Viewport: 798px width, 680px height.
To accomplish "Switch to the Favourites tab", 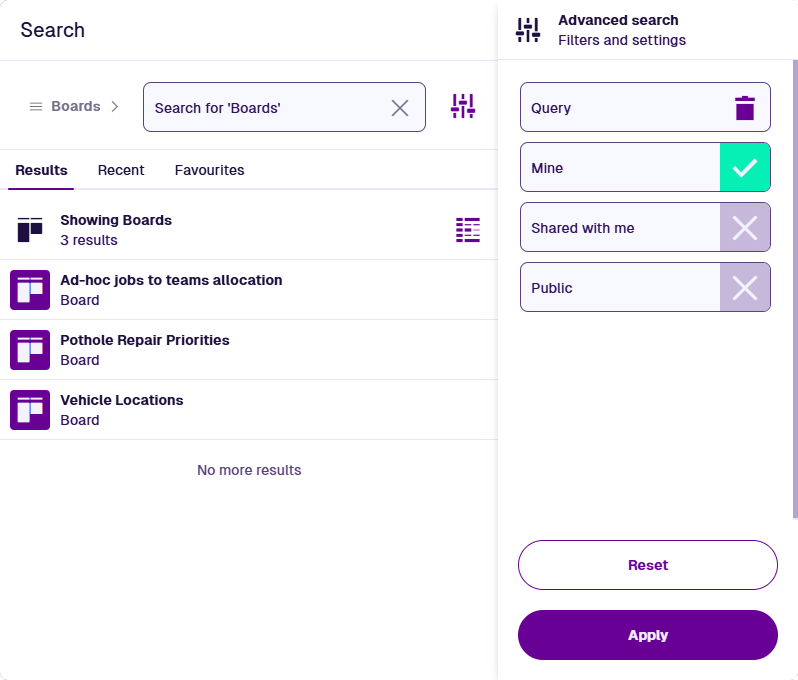I will point(209,170).
